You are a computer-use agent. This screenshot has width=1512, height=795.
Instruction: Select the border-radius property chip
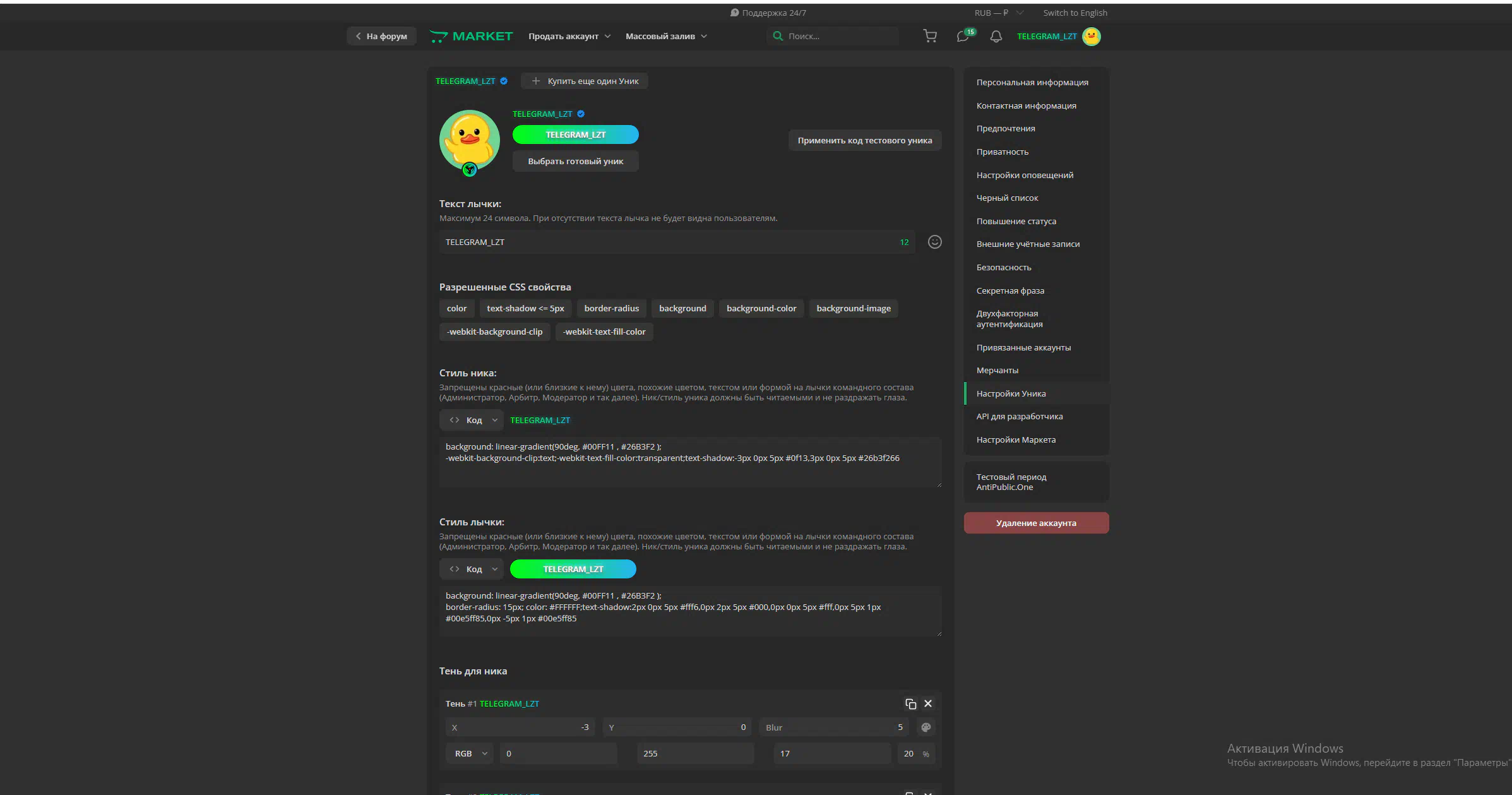click(612, 308)
